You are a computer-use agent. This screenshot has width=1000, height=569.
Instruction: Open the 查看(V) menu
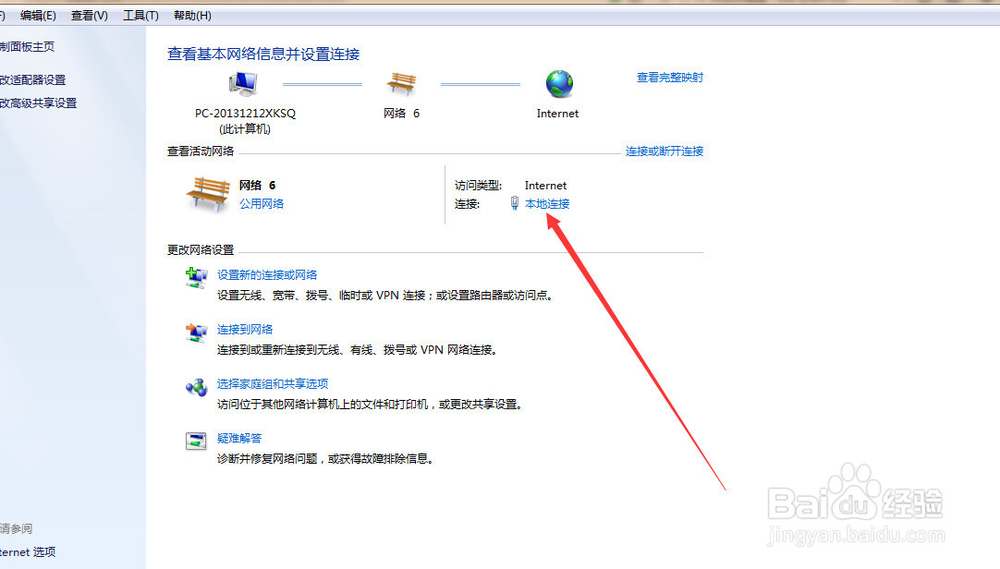point(89,15)
